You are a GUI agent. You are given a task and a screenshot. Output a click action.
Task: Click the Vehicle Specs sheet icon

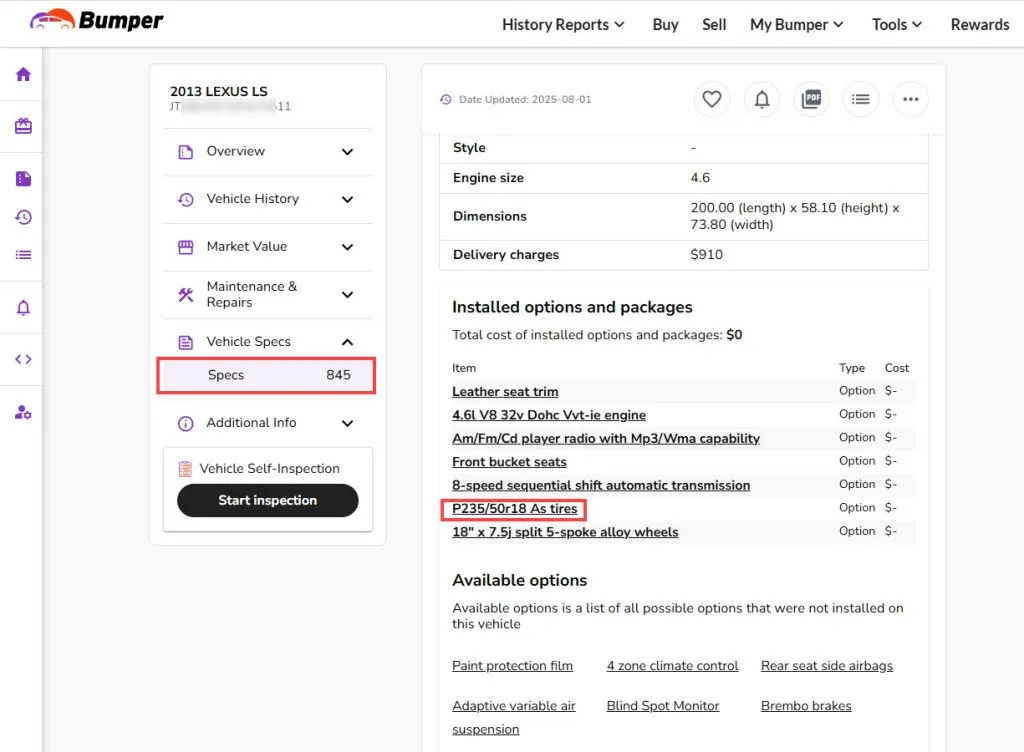[185, 343]
